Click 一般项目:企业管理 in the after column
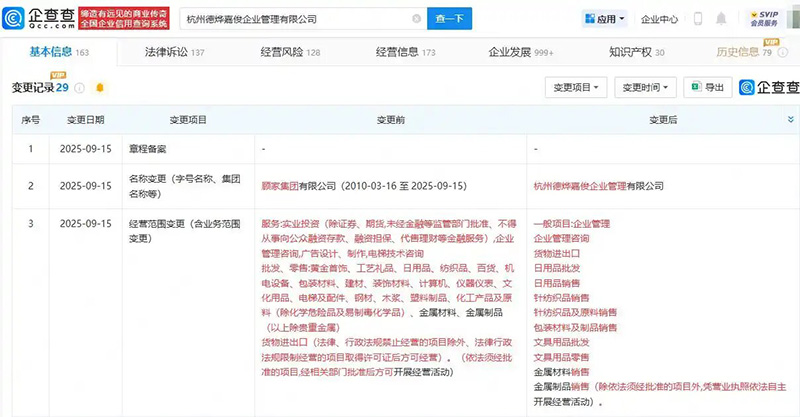 (x=572, y=224)
